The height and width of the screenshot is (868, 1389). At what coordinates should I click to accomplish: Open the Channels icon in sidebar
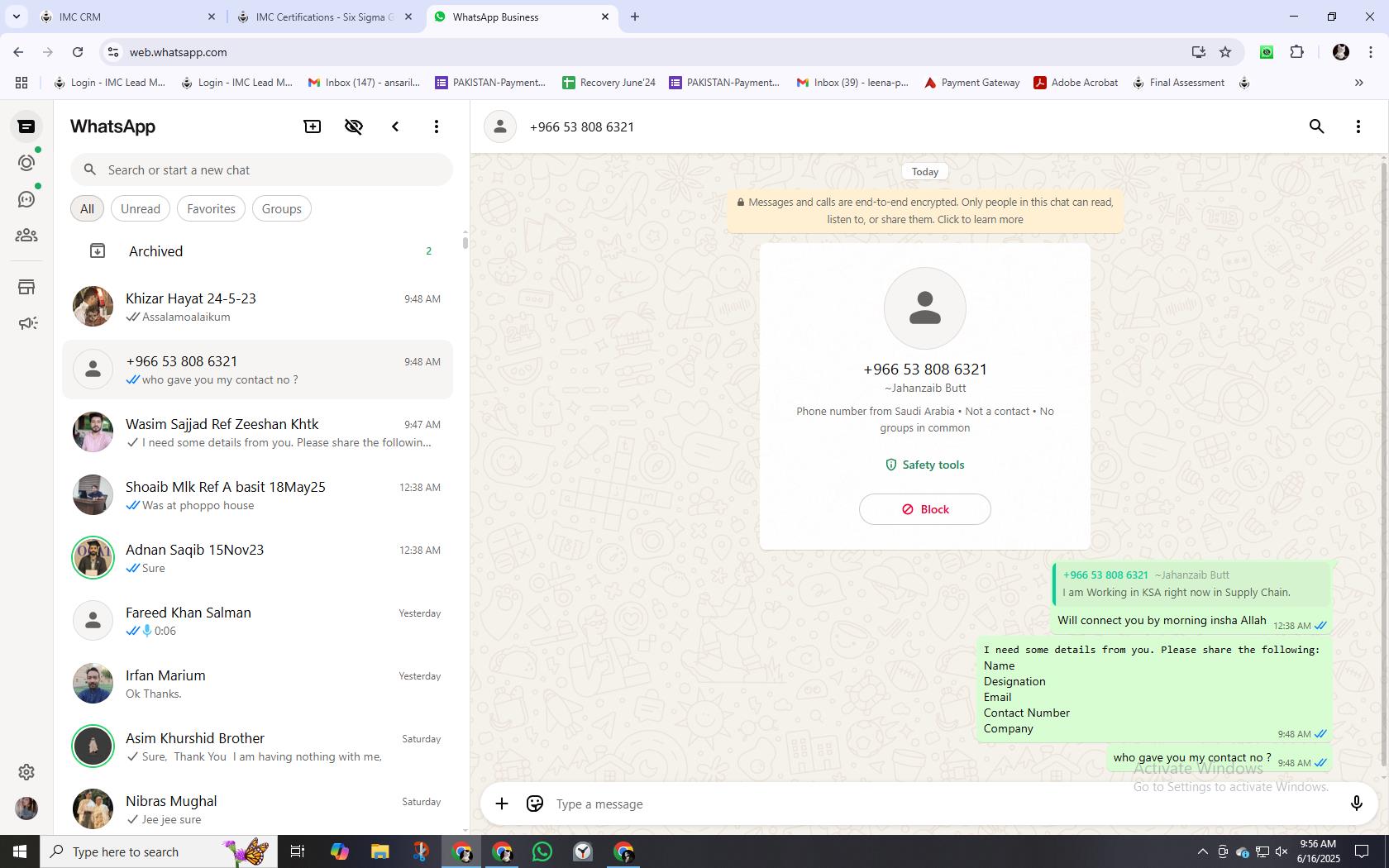click(26, 199)
